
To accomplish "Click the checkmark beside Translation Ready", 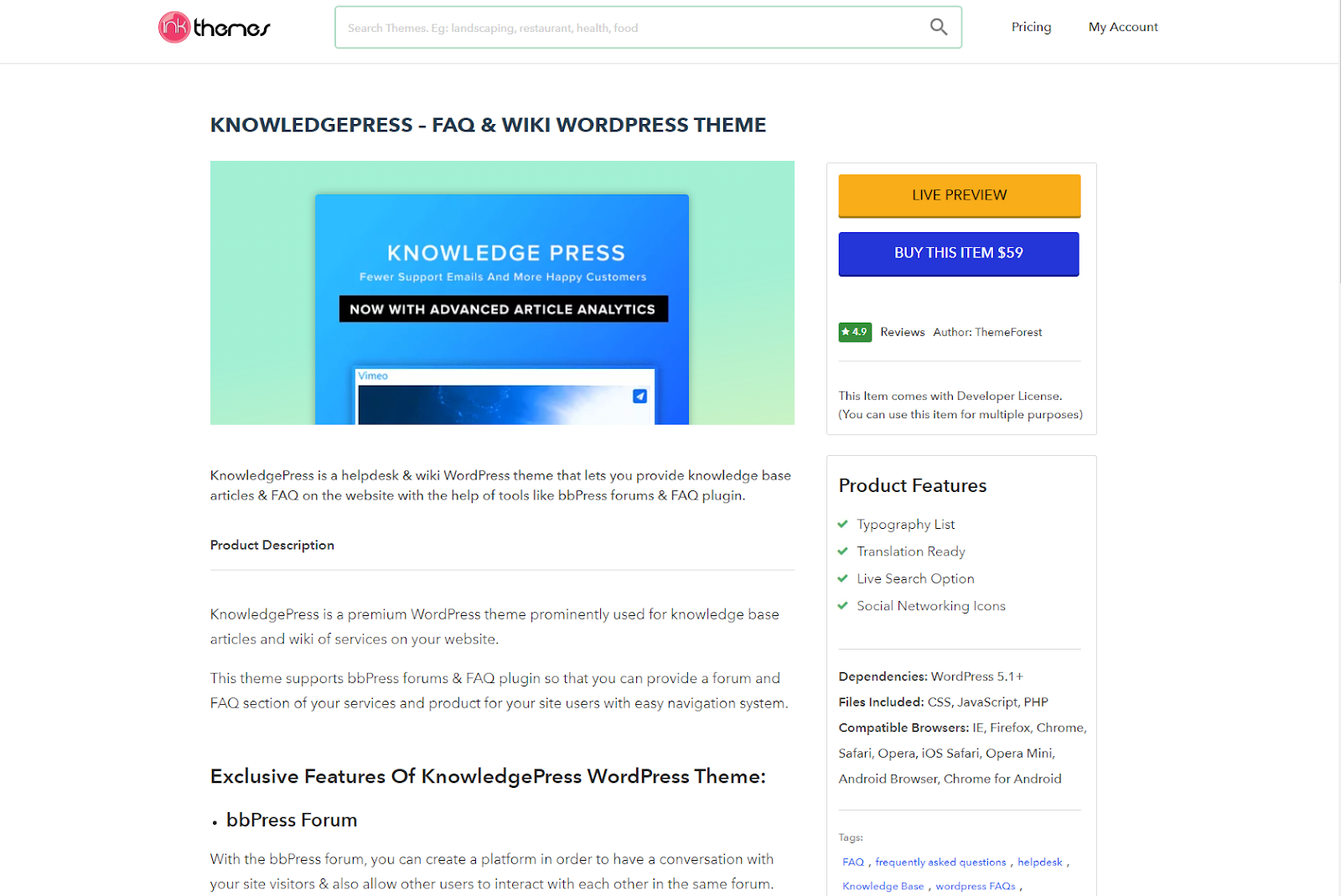I will click(843, 552).
